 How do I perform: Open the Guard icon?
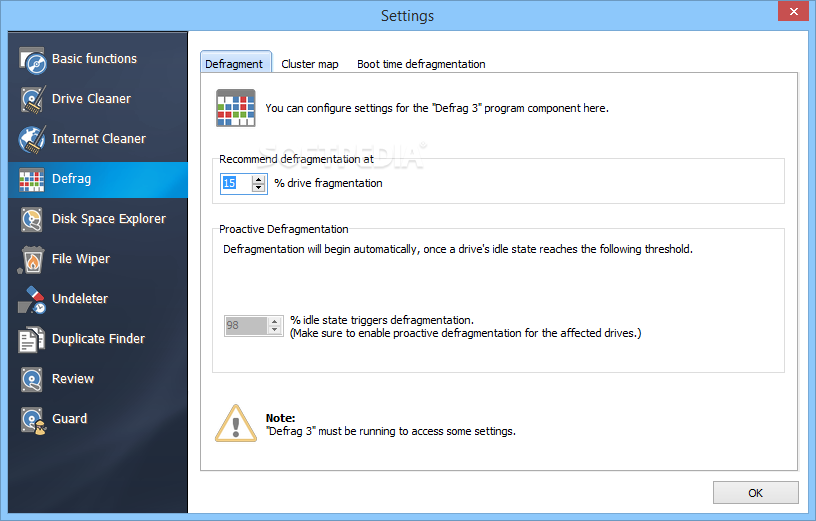(33, 420)
